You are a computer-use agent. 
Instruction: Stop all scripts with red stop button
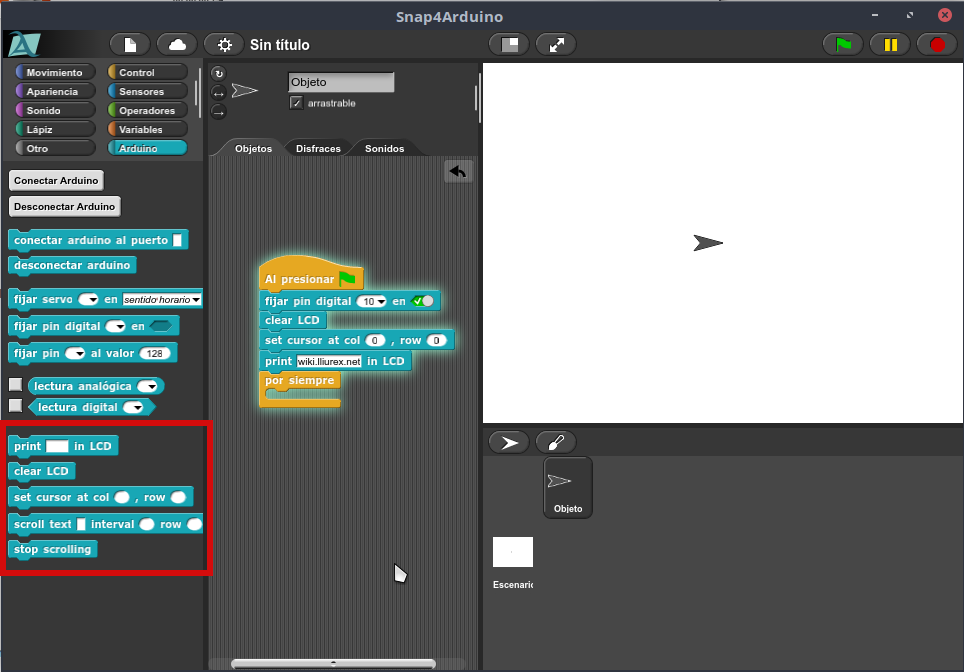tap(937, 44)
